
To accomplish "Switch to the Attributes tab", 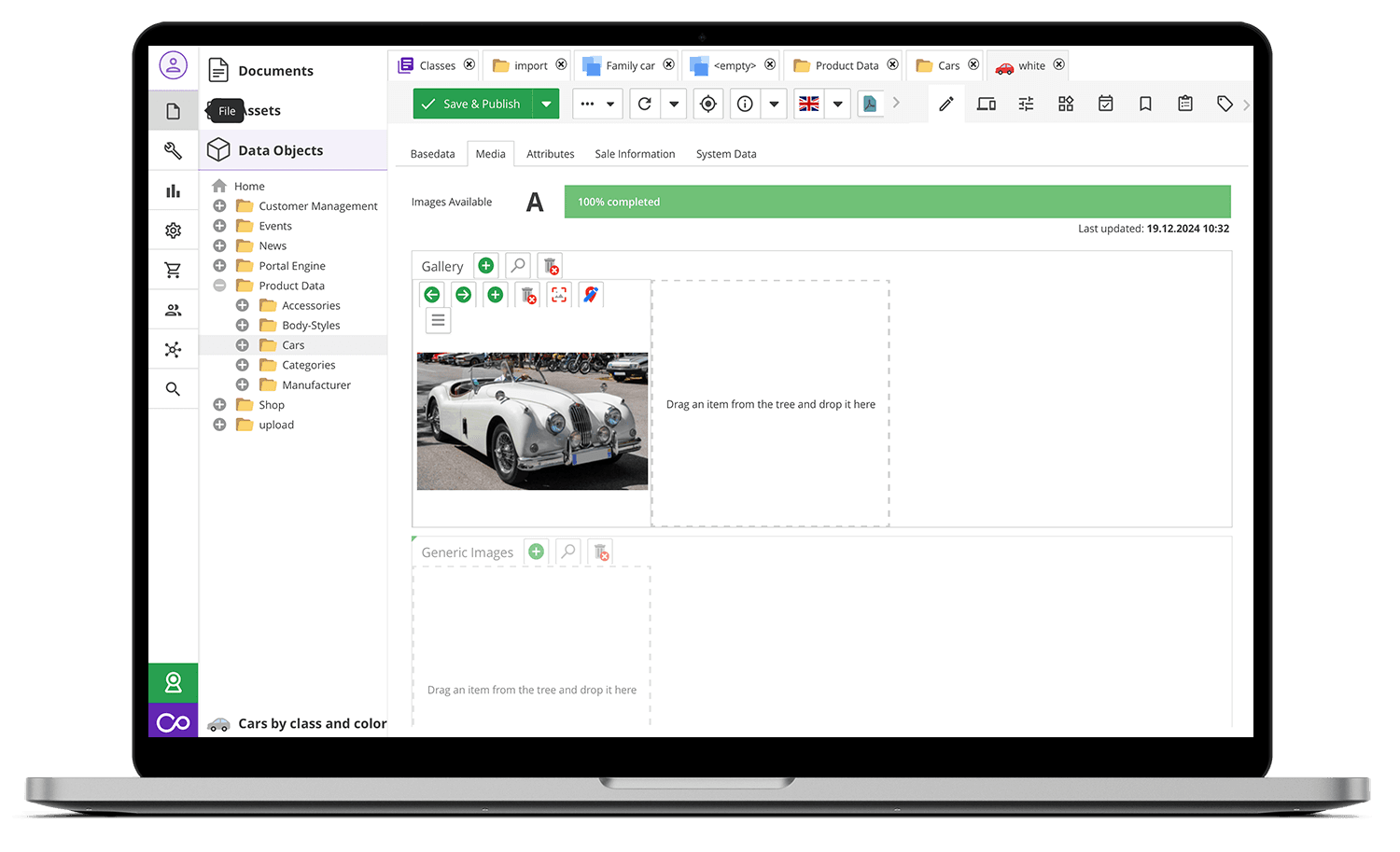I will coord(550,154).
